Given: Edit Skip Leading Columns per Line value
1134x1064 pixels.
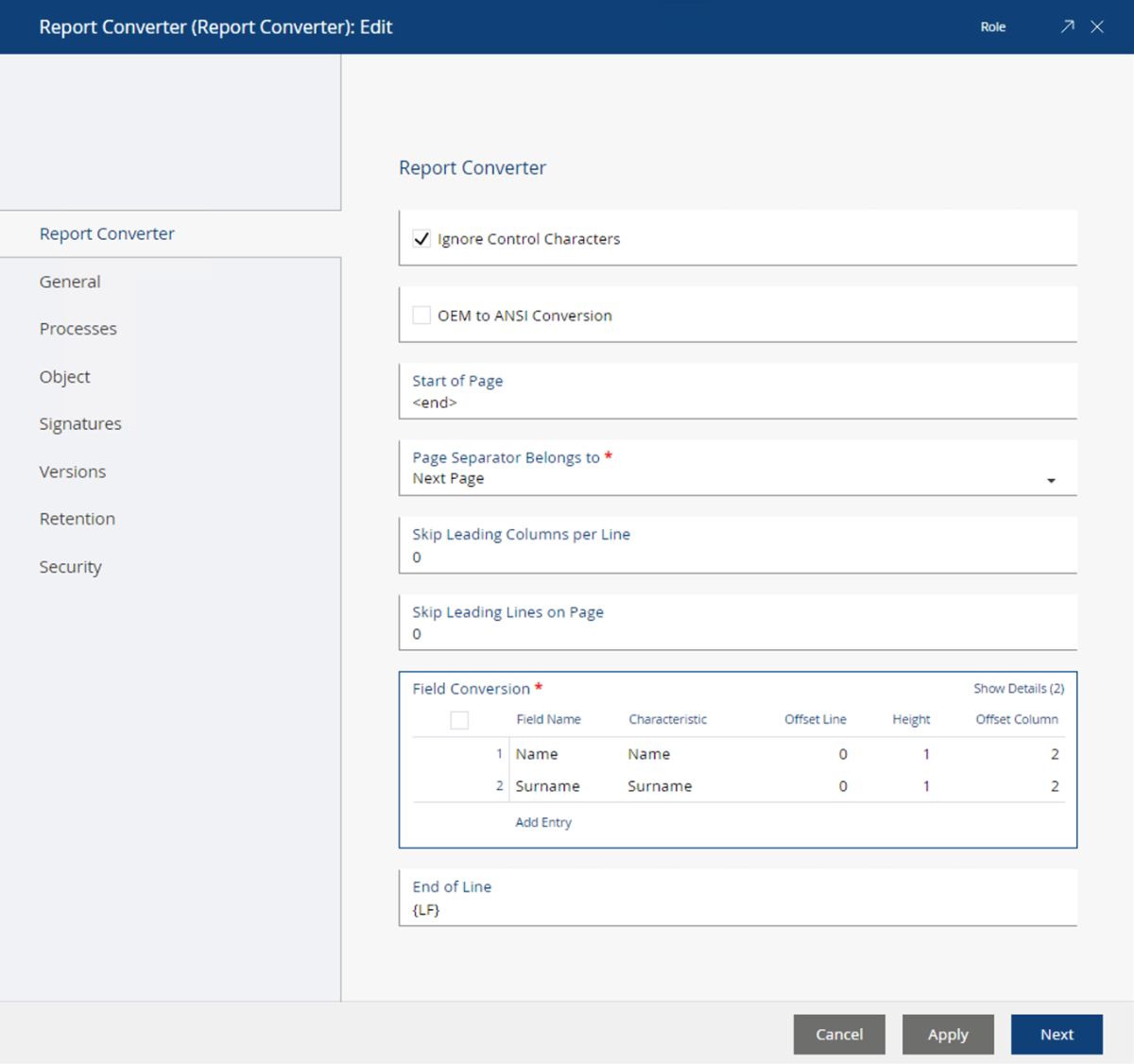Looking at the screenshot, I should pos(738,545).
